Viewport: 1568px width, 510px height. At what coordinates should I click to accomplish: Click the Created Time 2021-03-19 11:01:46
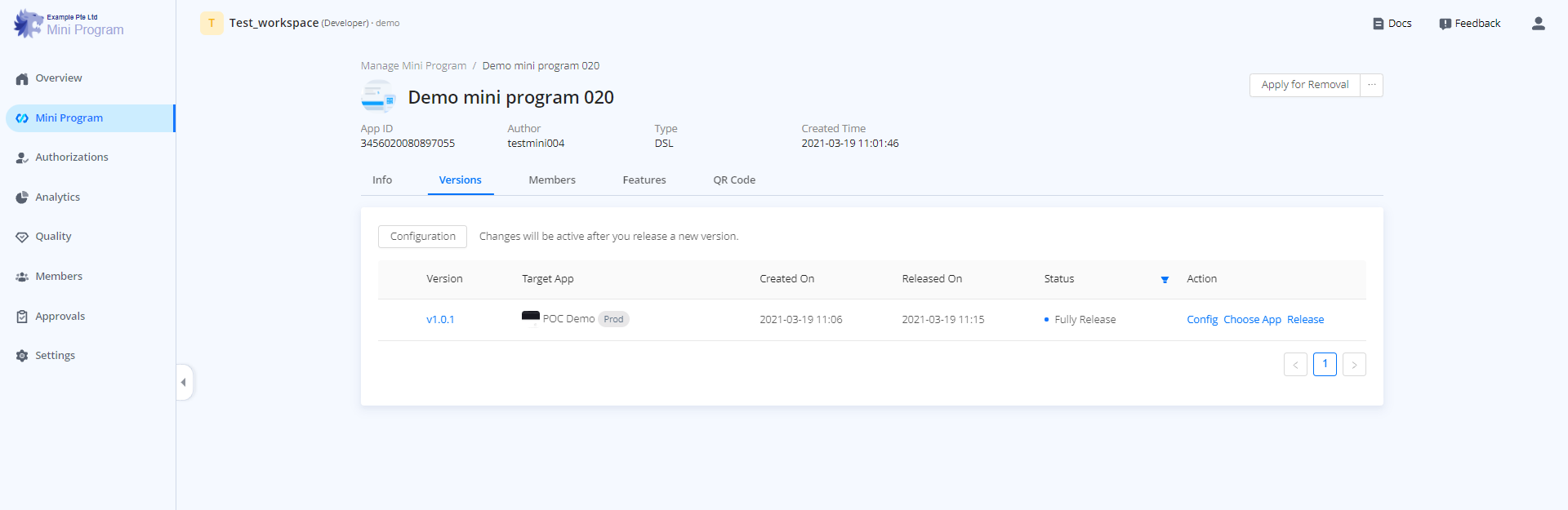pyautogui.click(x=849, y=144)
